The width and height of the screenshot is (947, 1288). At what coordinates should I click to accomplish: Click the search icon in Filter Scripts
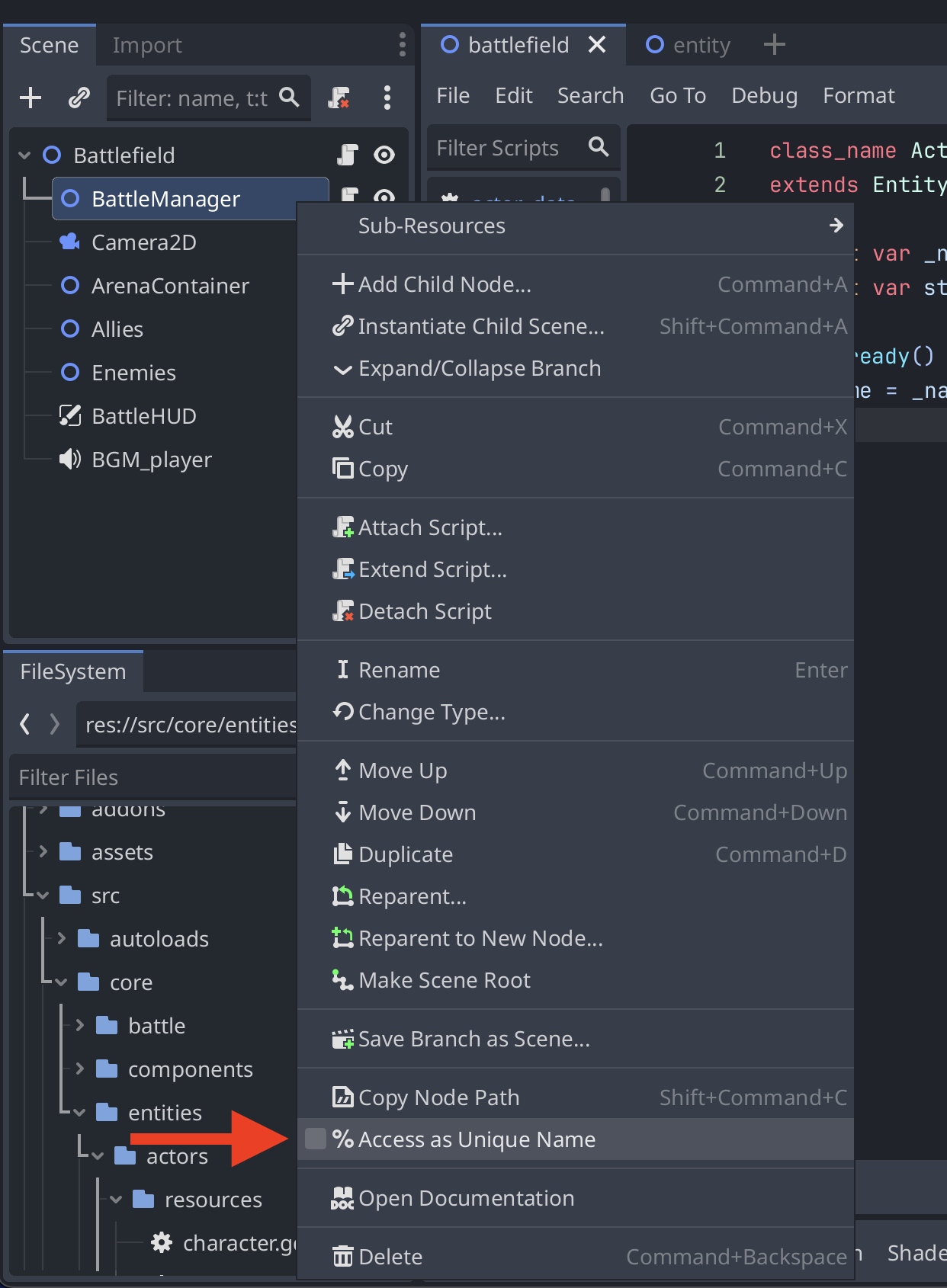tap(599, 147)
